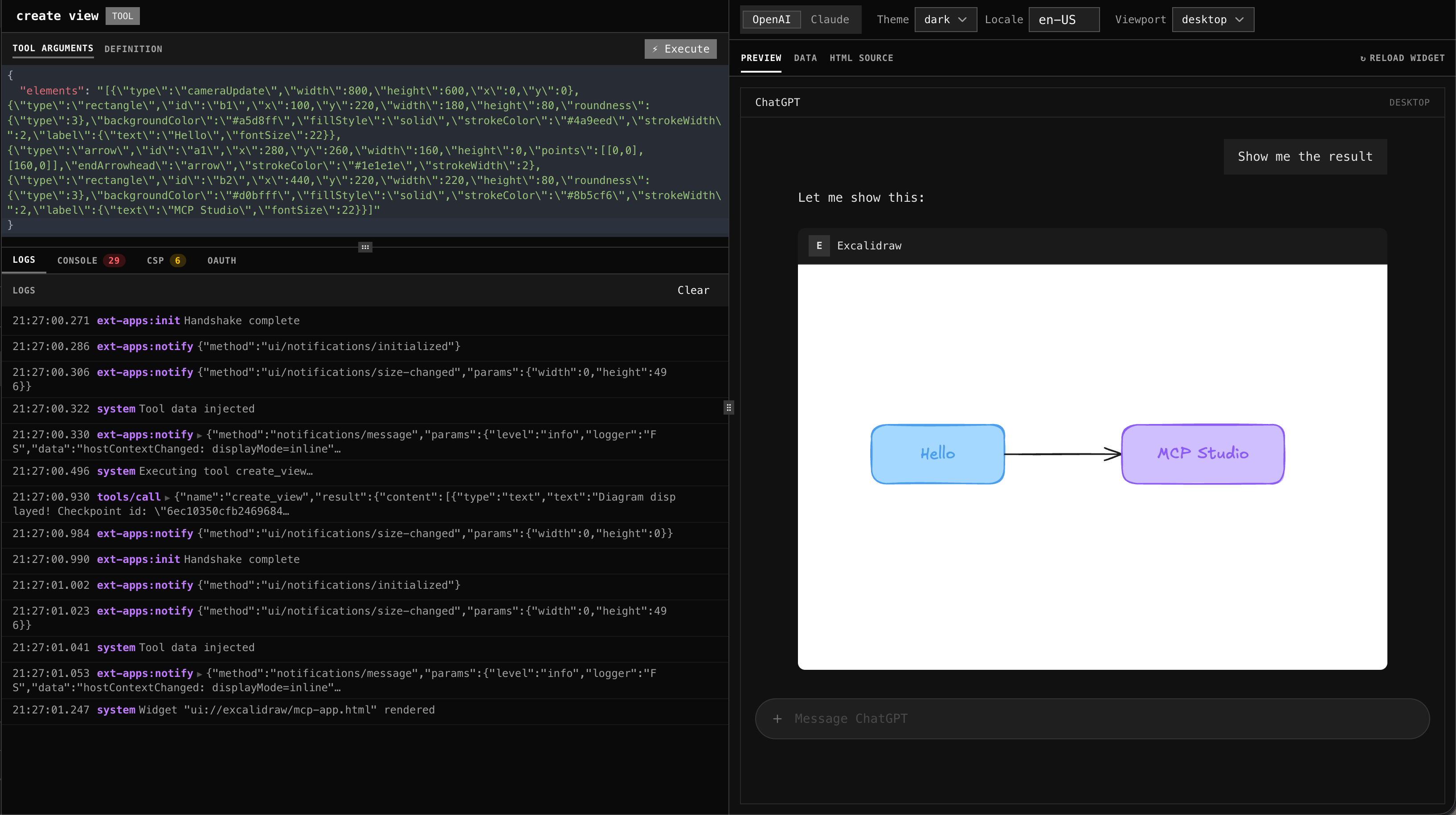Screen dimensions: 1456x815
Task: Select the MCP Studio rectangle in the diagram
Action: point(1203,454)
